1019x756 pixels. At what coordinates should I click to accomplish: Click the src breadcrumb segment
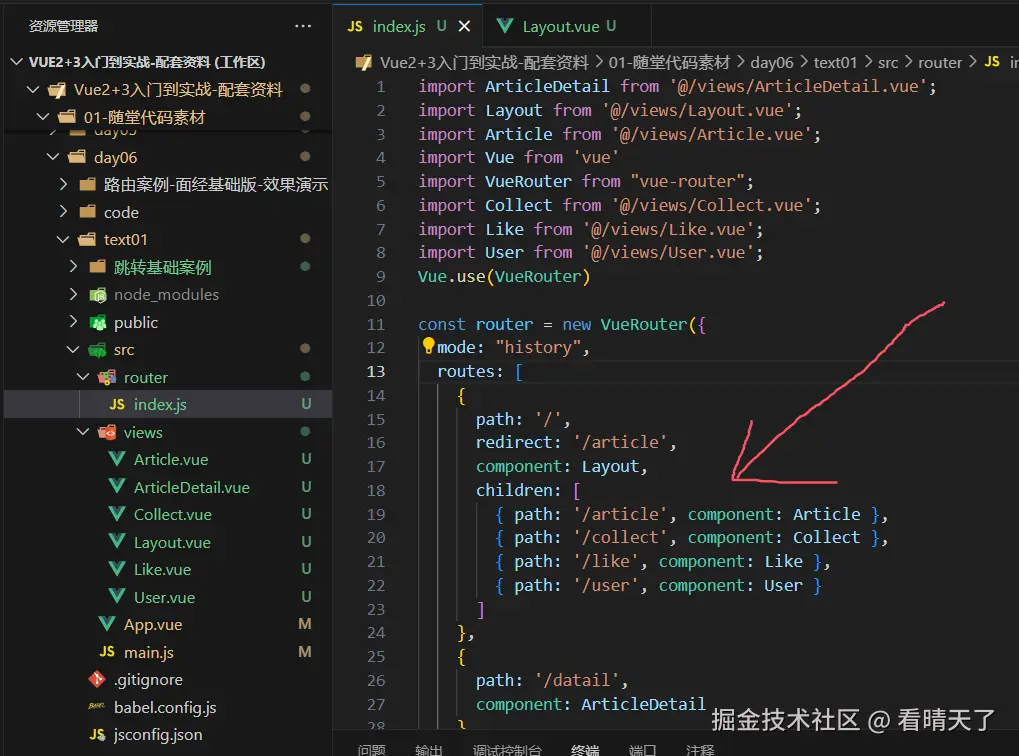(888, 62)
